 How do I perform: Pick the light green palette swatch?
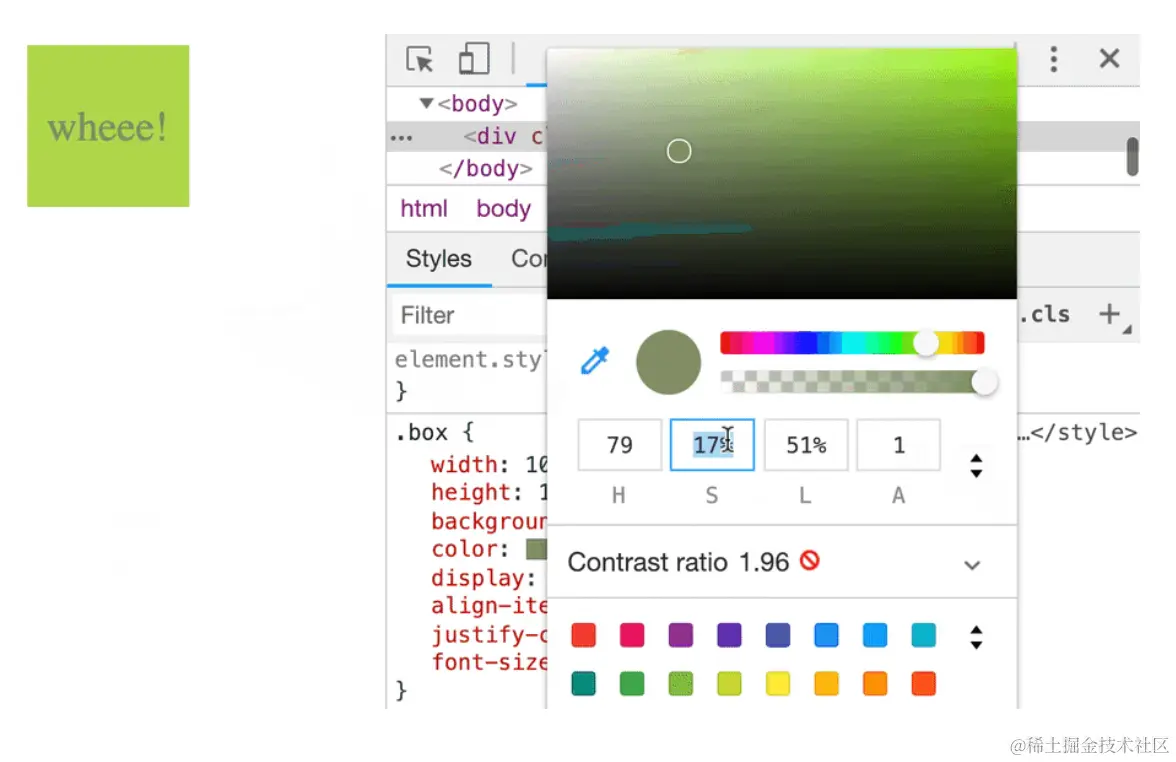(680, 684)
